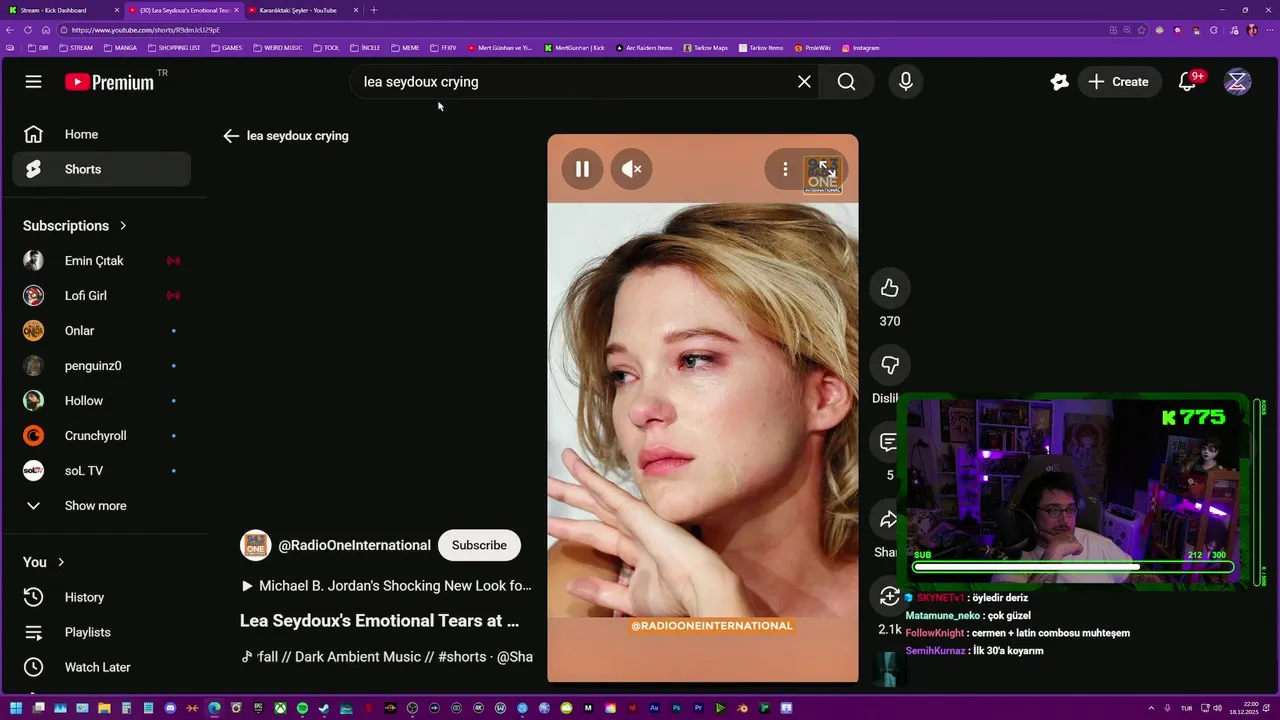Open Discord from the taskbar
Image resolution: width=1280 pixels, height=720 pixels.
pyautogui.click(x=171, y=708)
